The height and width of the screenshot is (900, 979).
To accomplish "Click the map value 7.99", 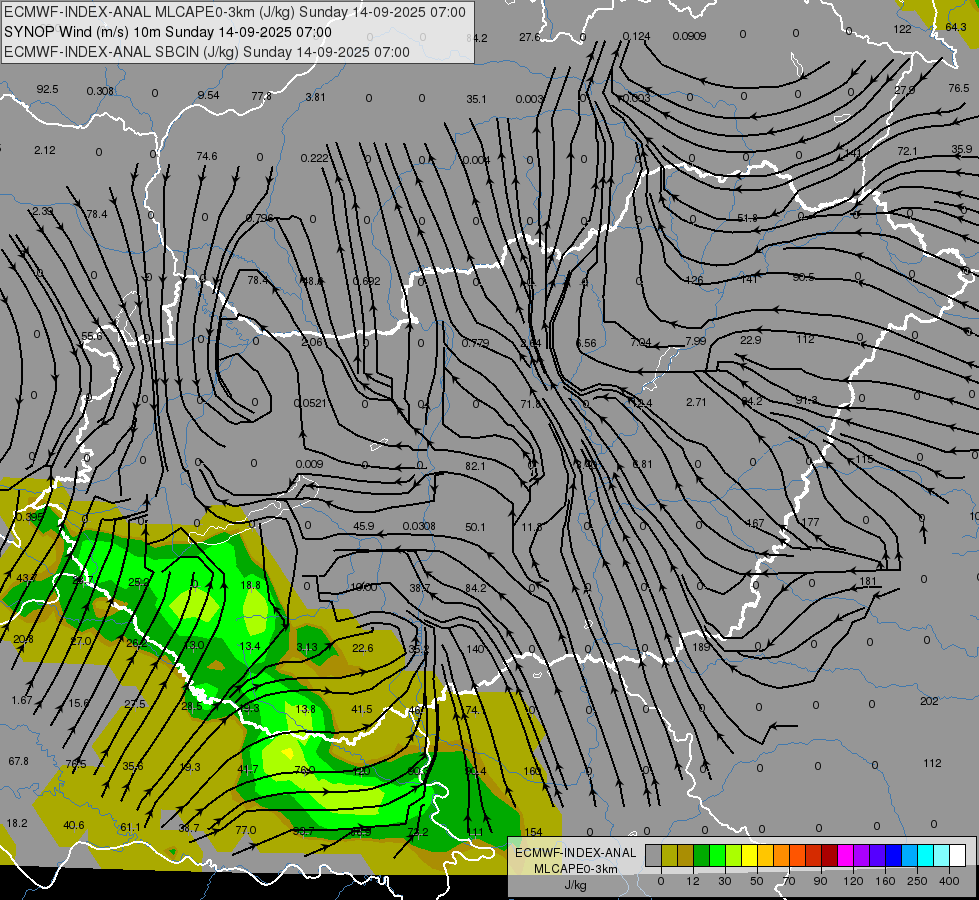I will click(x=696, y=341).
